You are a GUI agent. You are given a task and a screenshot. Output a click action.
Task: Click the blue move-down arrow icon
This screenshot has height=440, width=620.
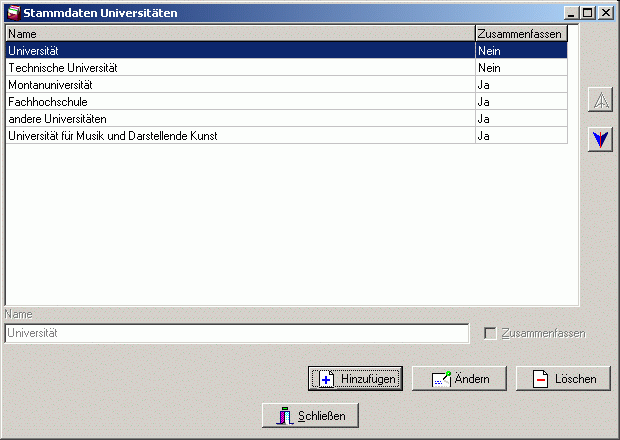tap(600, 139)
